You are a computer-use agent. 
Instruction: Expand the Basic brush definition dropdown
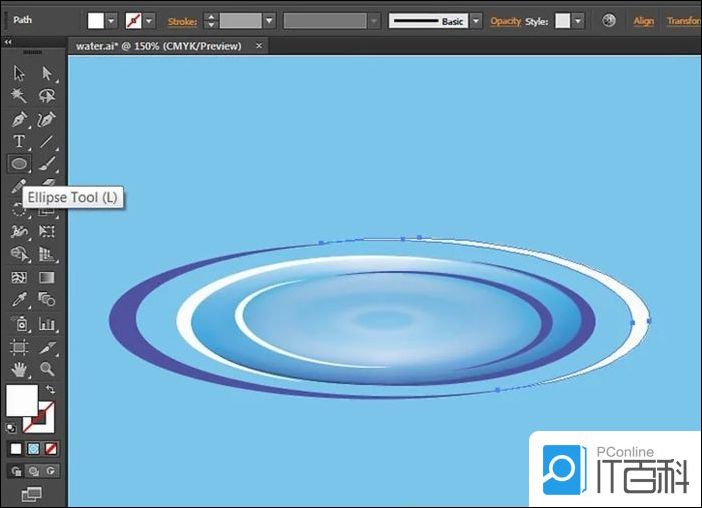(476, 20)
